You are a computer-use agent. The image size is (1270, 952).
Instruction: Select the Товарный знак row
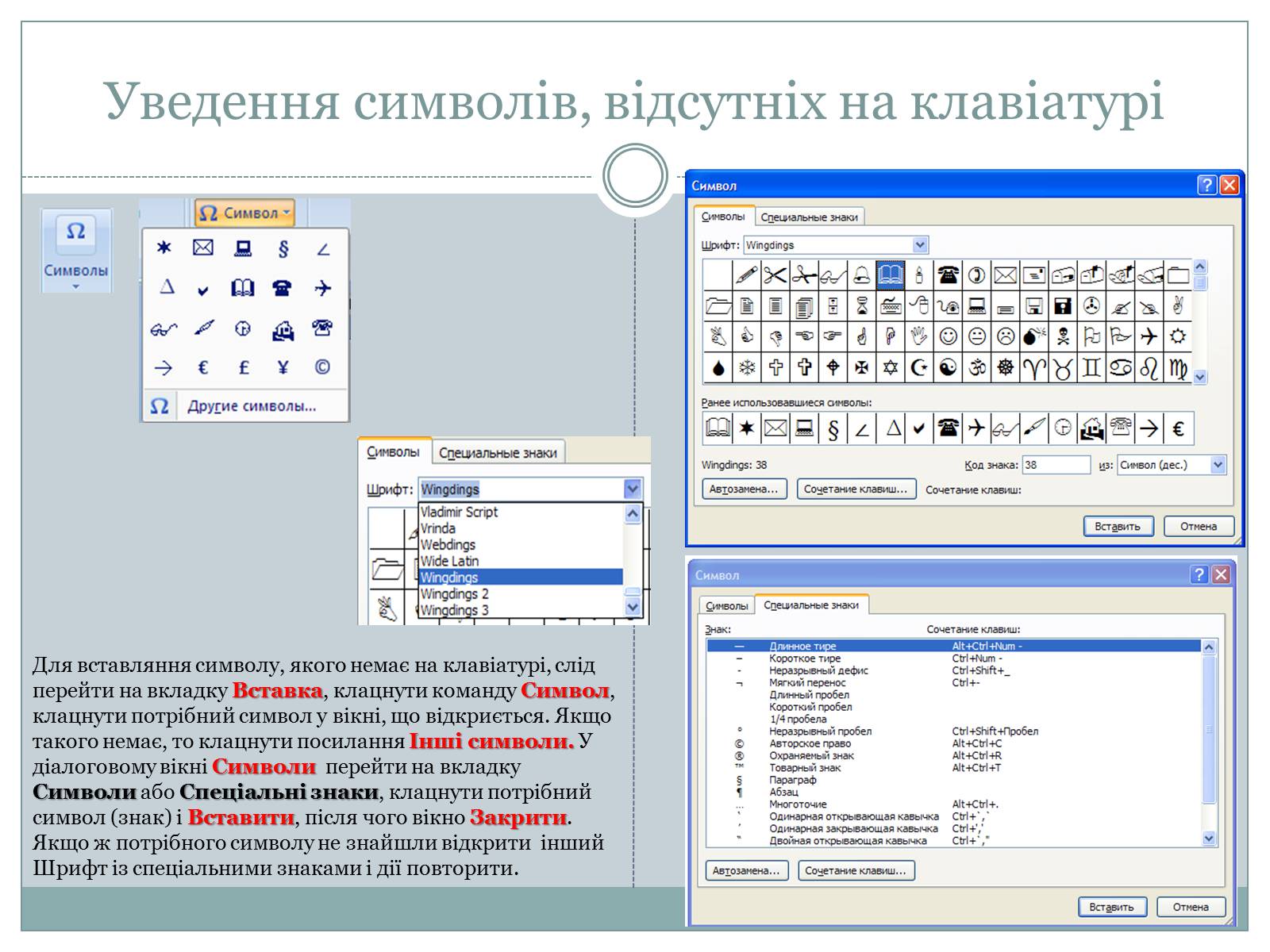(953, 767)
